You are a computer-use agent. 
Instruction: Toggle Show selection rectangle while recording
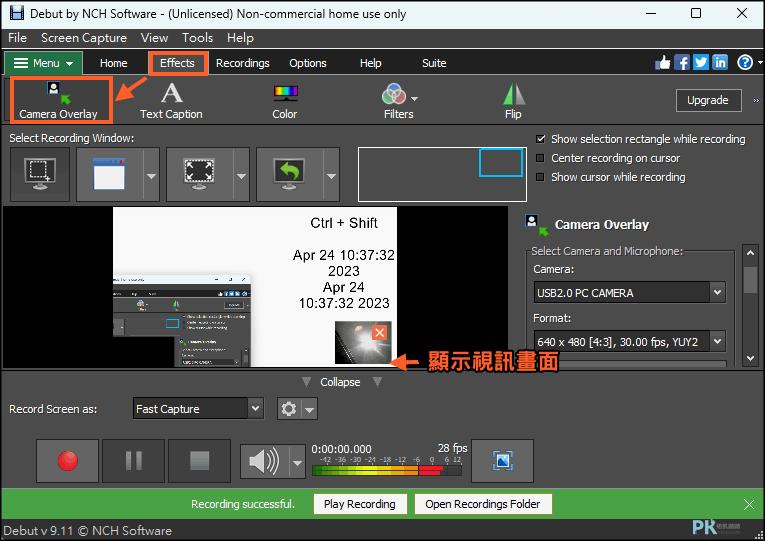tap(540, 139)
